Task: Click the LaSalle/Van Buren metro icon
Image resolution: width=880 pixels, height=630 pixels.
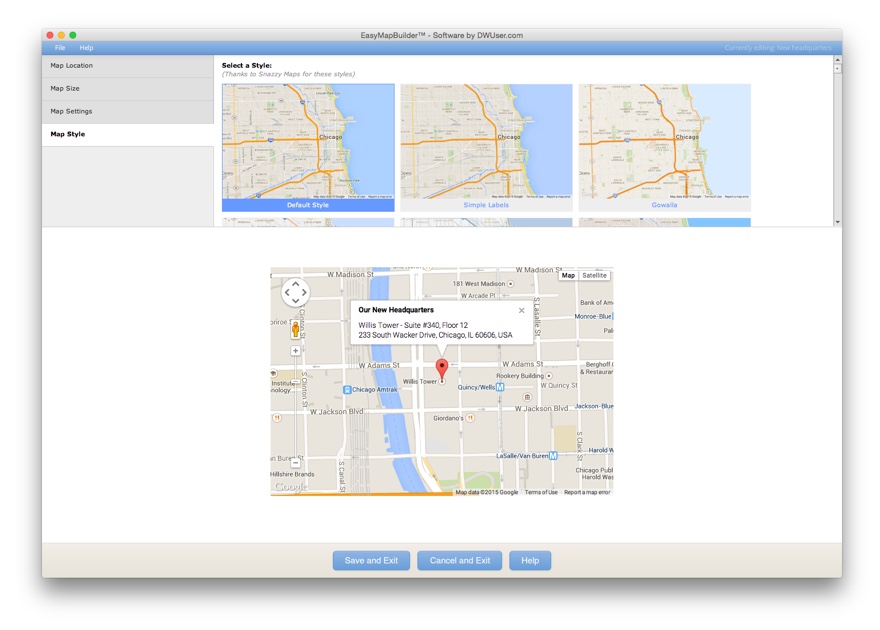Action: pyautogui.click(x=553, y=456)
